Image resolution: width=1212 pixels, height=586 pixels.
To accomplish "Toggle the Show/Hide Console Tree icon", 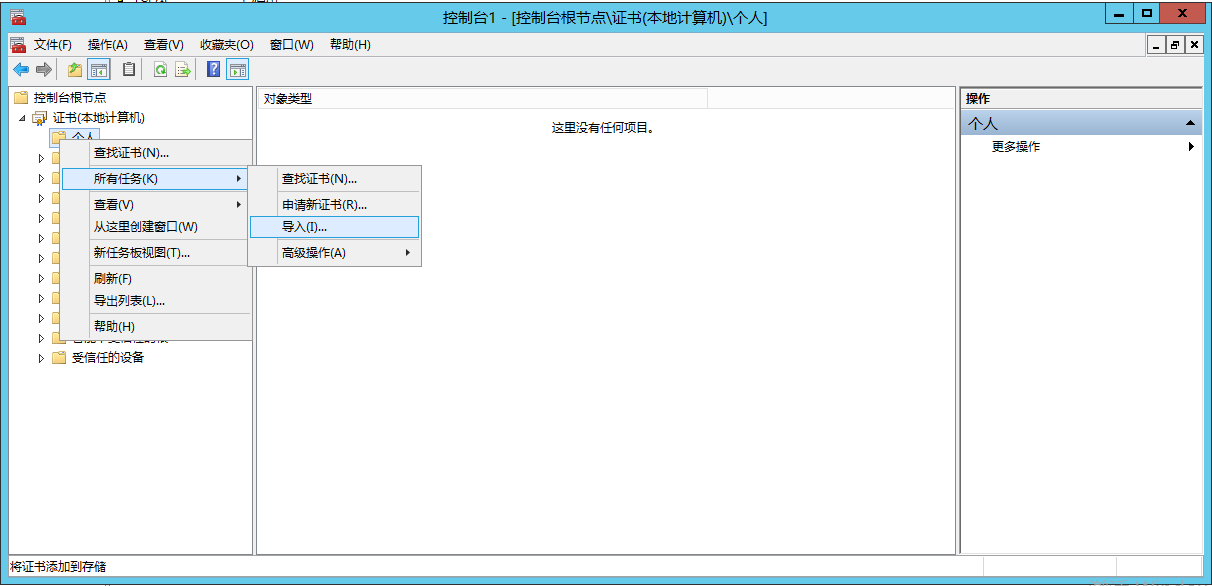I will [x=99, y=69].
